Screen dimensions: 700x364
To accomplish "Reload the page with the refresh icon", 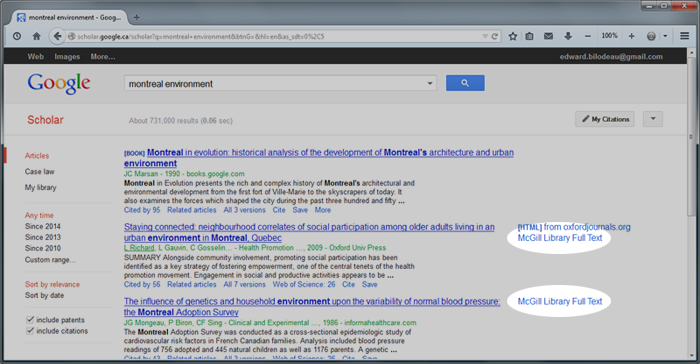I will 495,36.
